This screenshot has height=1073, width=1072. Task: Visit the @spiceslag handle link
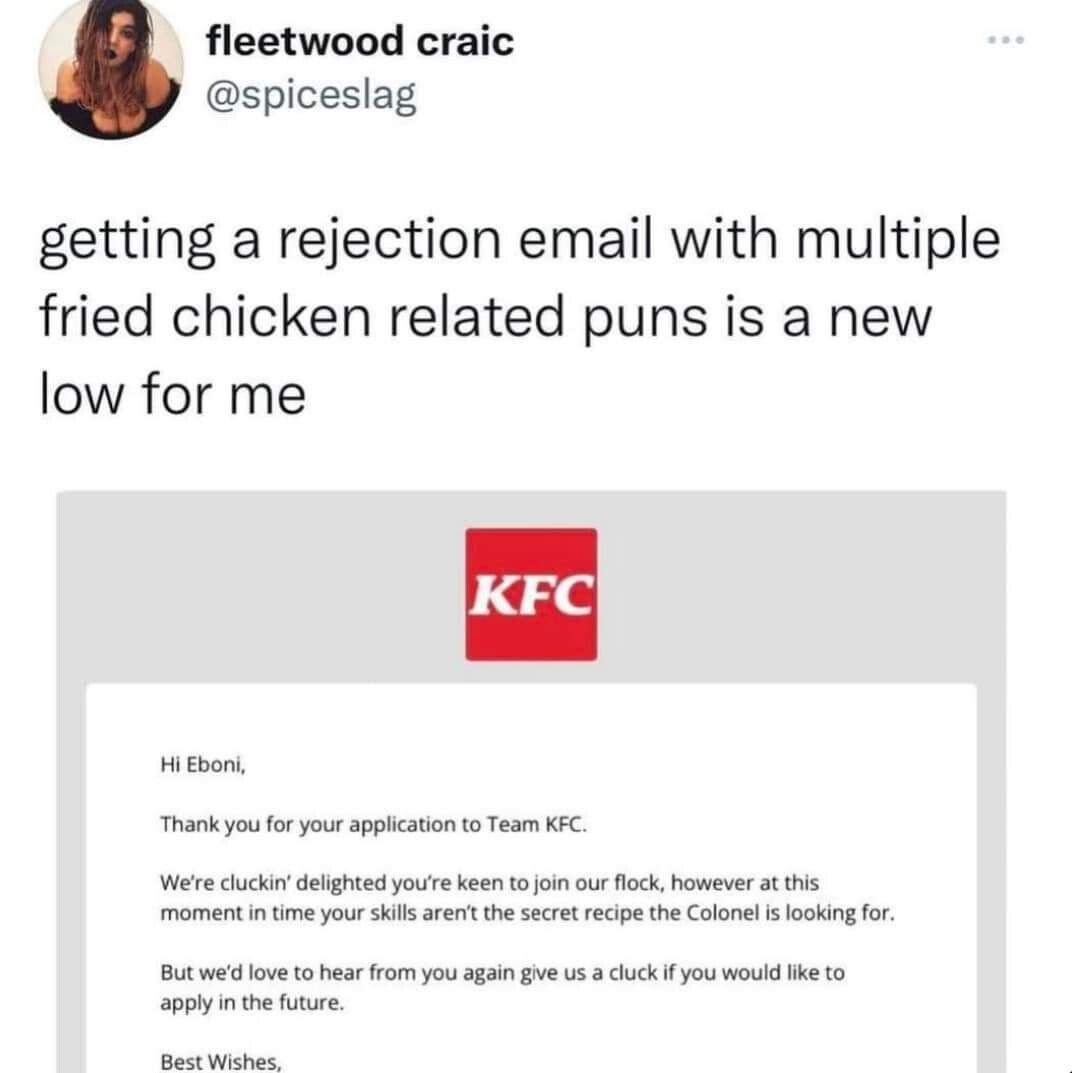click(310, 97)
